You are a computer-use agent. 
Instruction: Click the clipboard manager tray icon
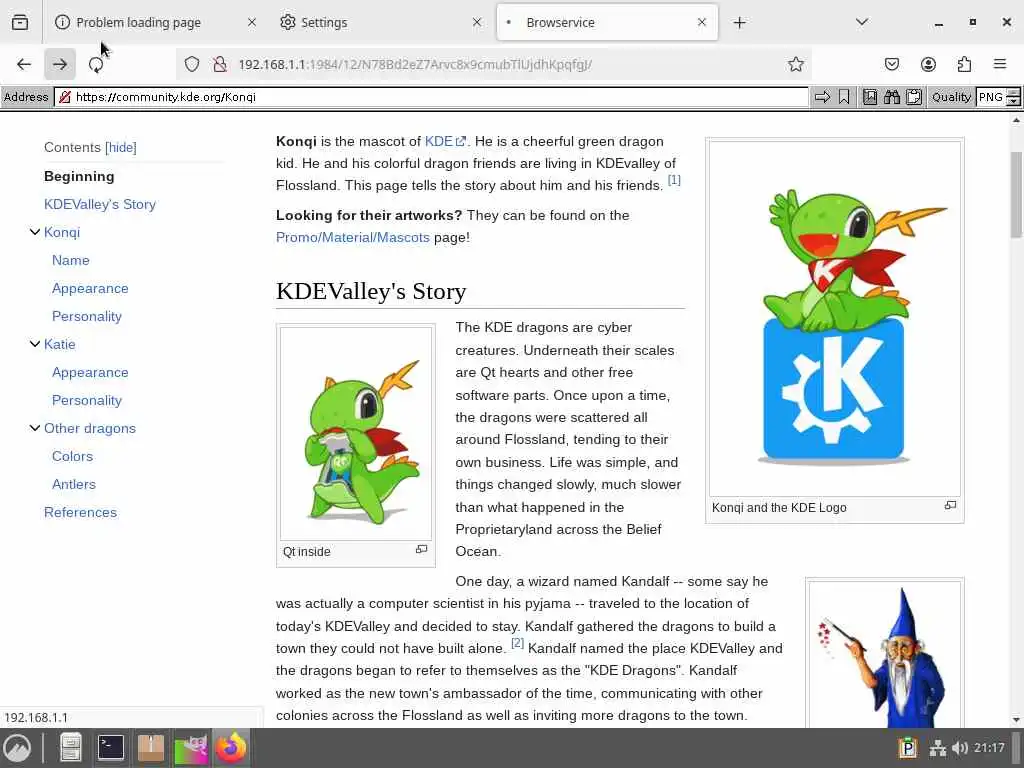[907, 748]
